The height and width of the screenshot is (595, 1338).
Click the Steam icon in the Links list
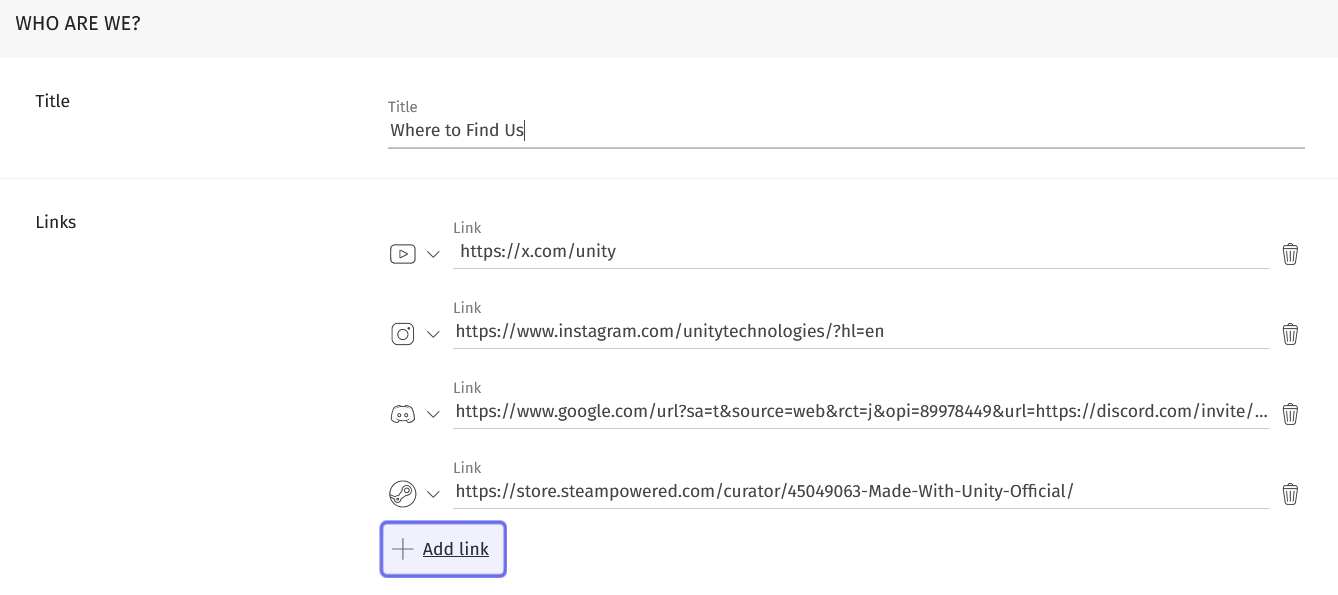tap(402, 494)
